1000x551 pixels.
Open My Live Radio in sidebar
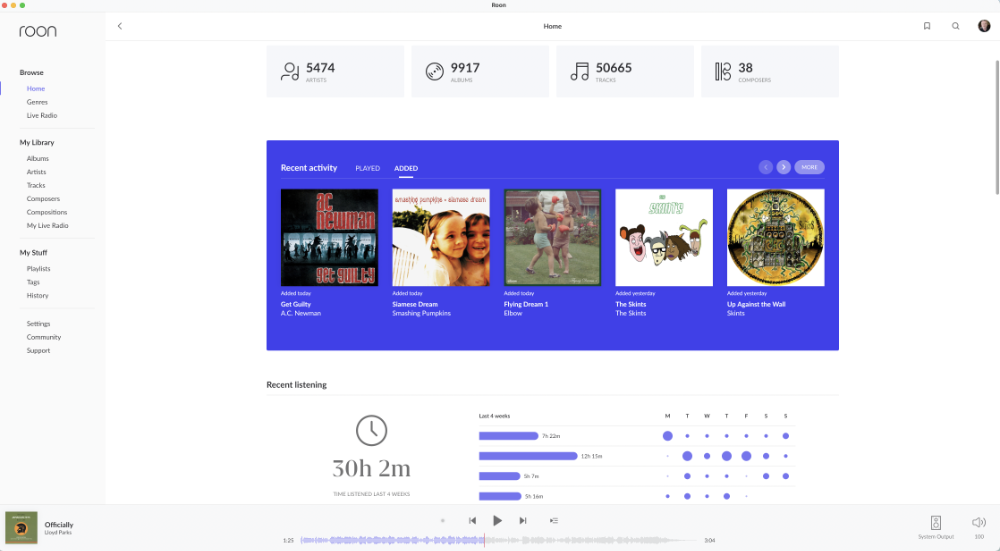(x=47, y=225)
